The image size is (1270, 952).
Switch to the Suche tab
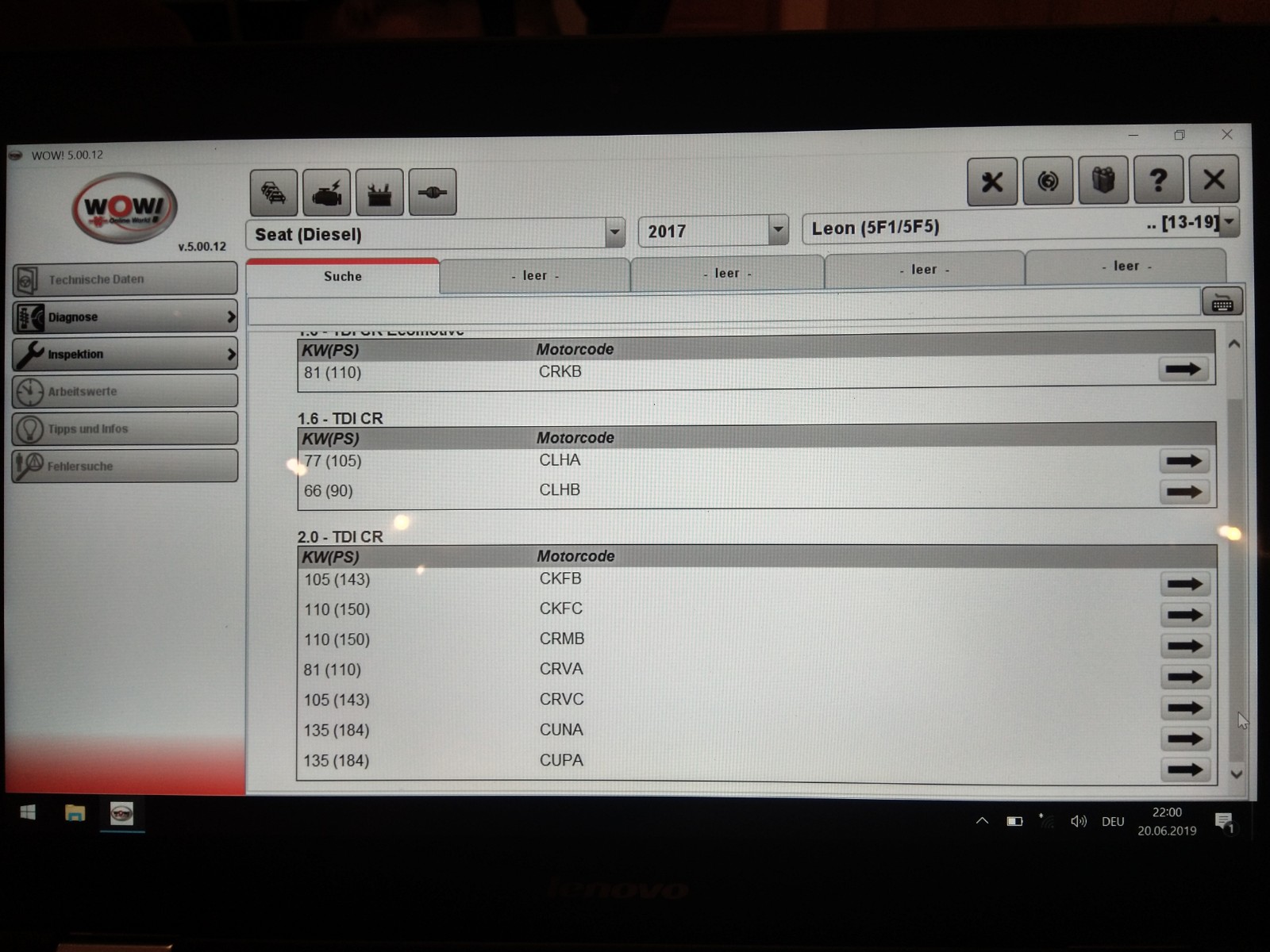pos(343,276)
